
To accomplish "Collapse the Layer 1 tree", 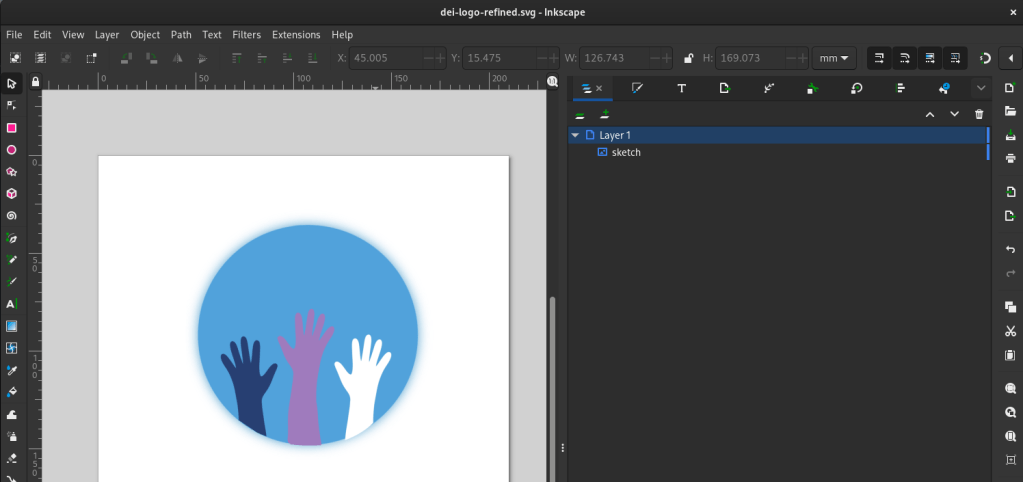I will click(575, 135).
